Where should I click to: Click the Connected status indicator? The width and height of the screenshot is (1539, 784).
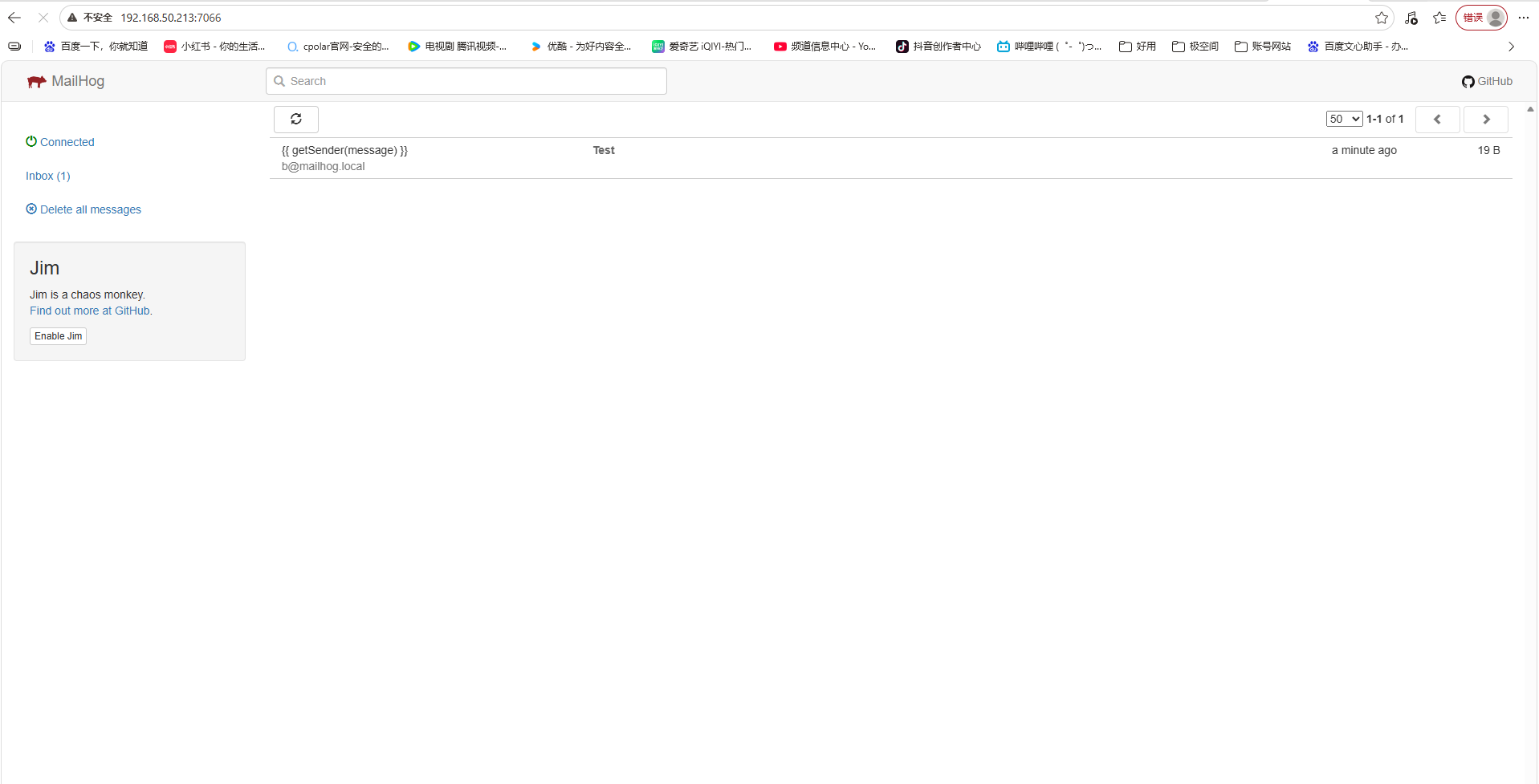pyautogui.click(x=60, y=142)
